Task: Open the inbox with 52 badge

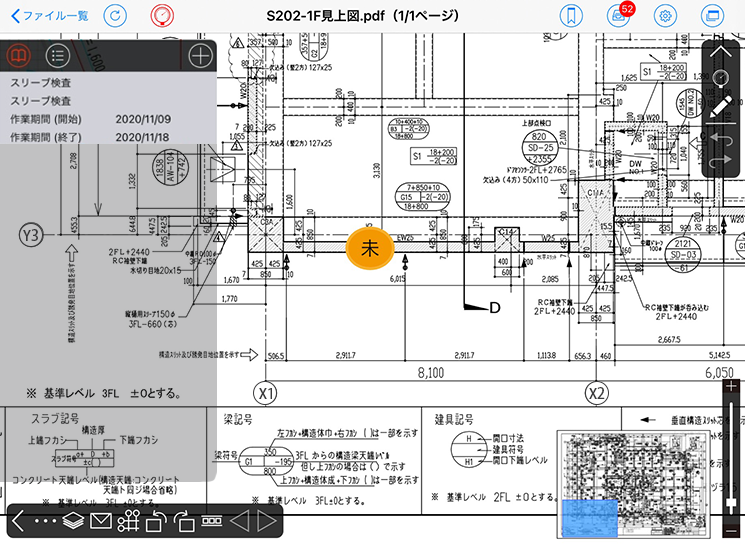Action: (618, 16)
